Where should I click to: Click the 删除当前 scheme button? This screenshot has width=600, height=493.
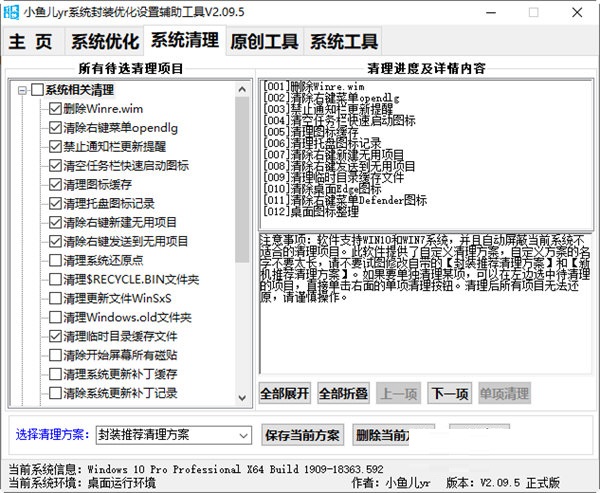tap(381, 435)
